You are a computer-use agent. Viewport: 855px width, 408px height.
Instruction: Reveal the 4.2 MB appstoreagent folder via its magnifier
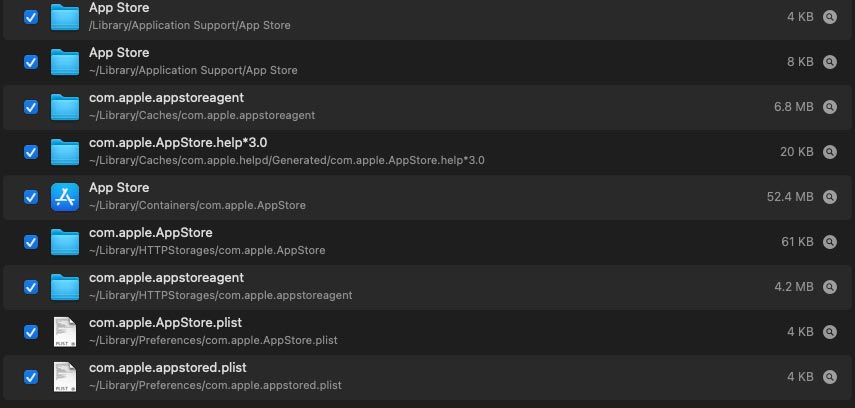[x=829, y=287]
